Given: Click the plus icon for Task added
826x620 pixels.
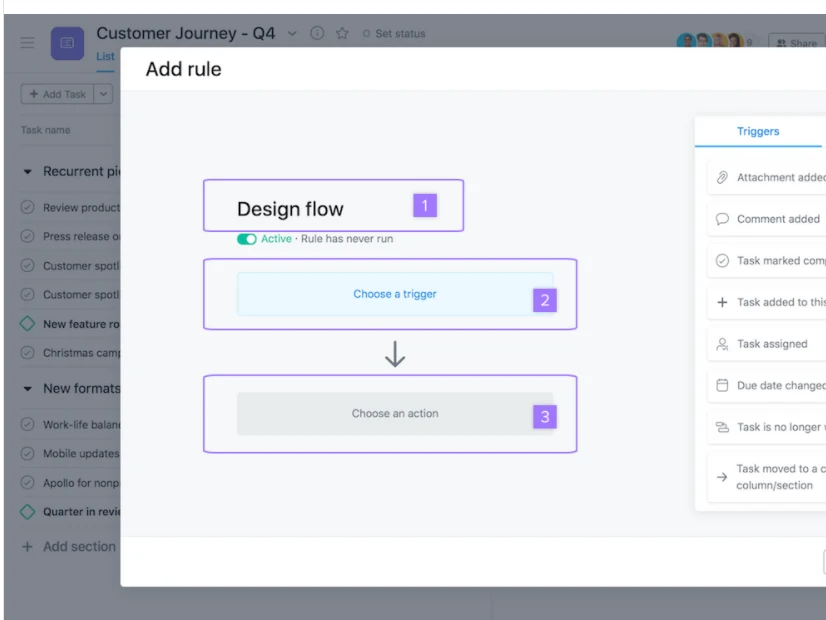Looking at the screenshot, I should pos(722,302).
